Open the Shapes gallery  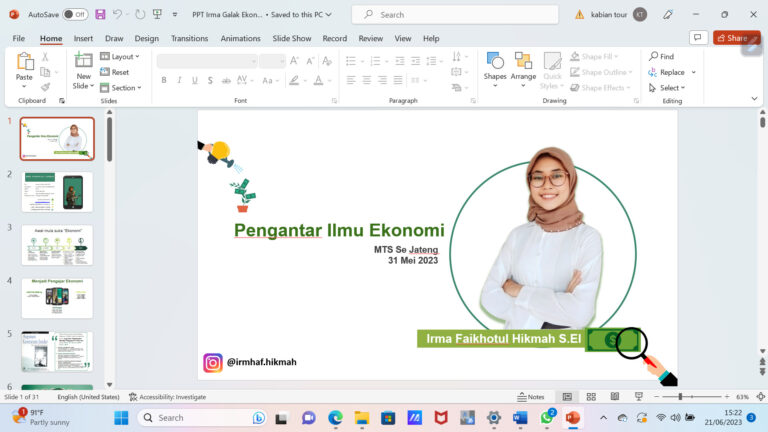tap(495, 66)
